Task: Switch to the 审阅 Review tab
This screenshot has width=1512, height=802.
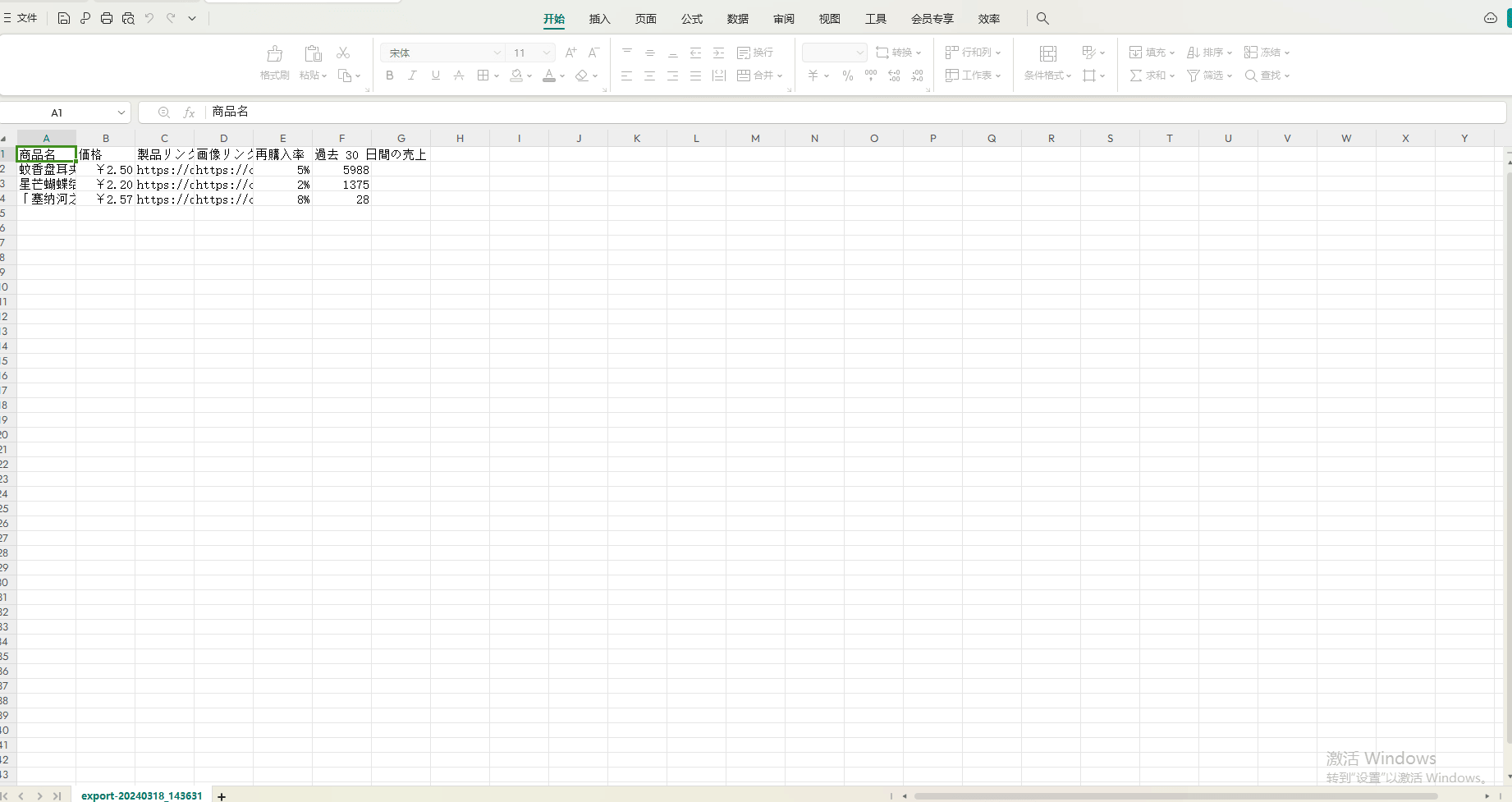Action: [x=784, y=19]
